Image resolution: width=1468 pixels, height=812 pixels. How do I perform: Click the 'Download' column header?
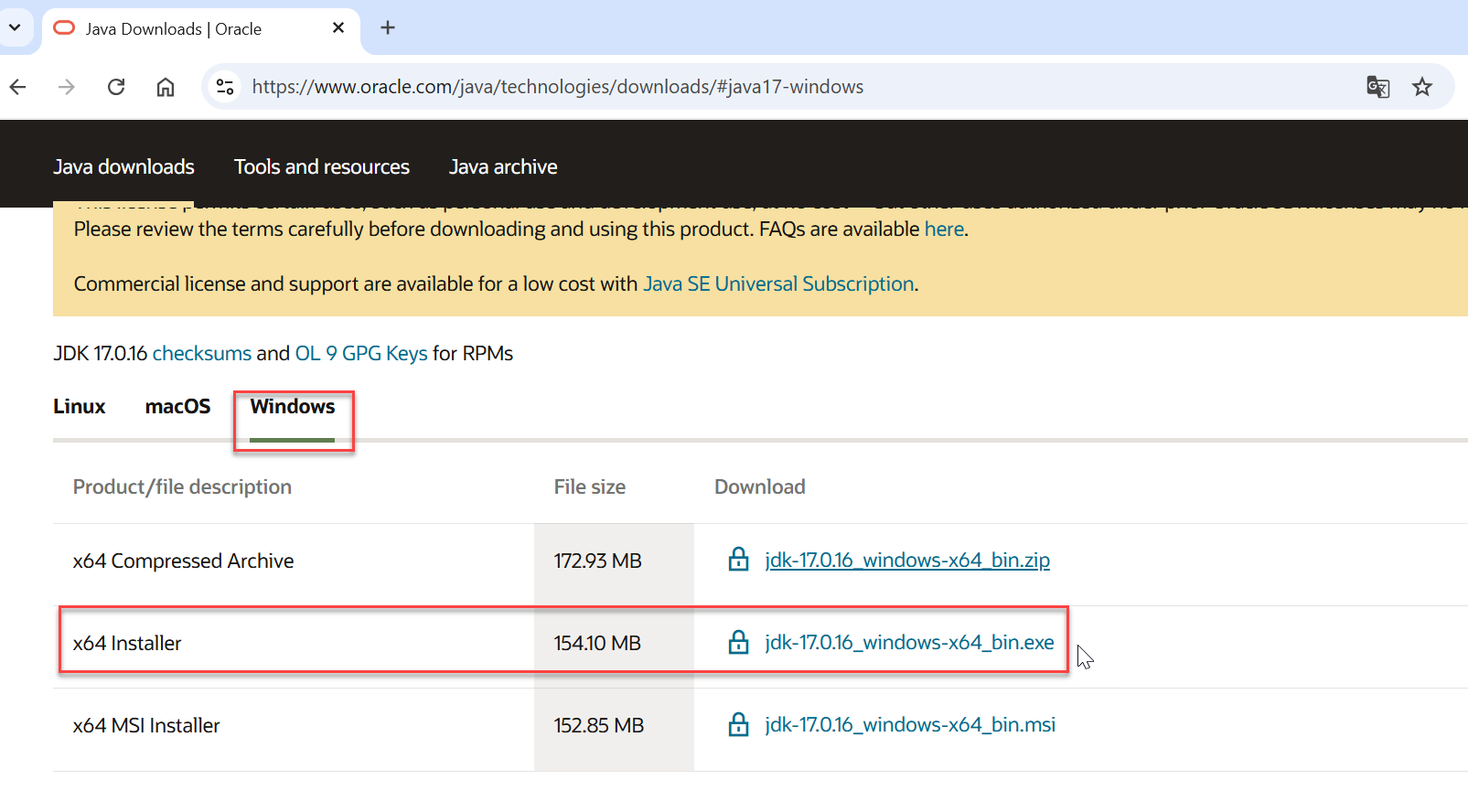coord(760,486)
